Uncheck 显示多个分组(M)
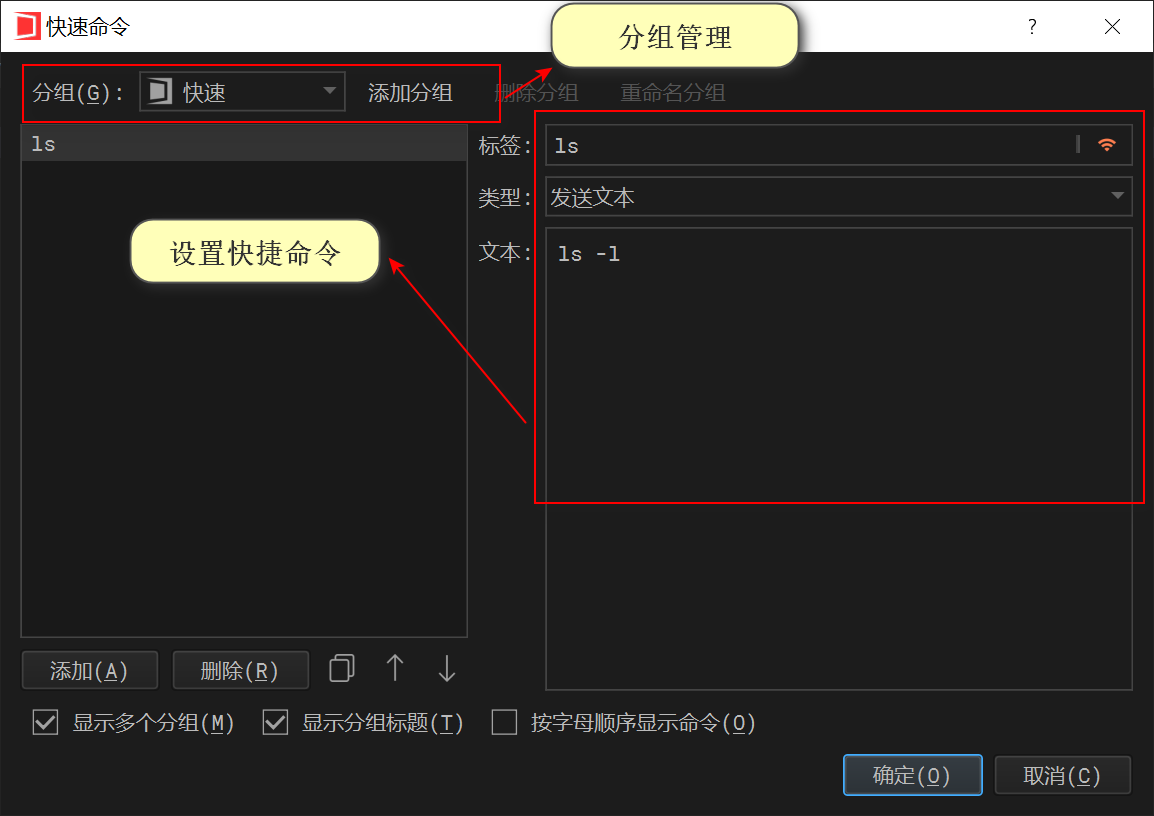Screen dimensions: 1154x816 (45, 722)
